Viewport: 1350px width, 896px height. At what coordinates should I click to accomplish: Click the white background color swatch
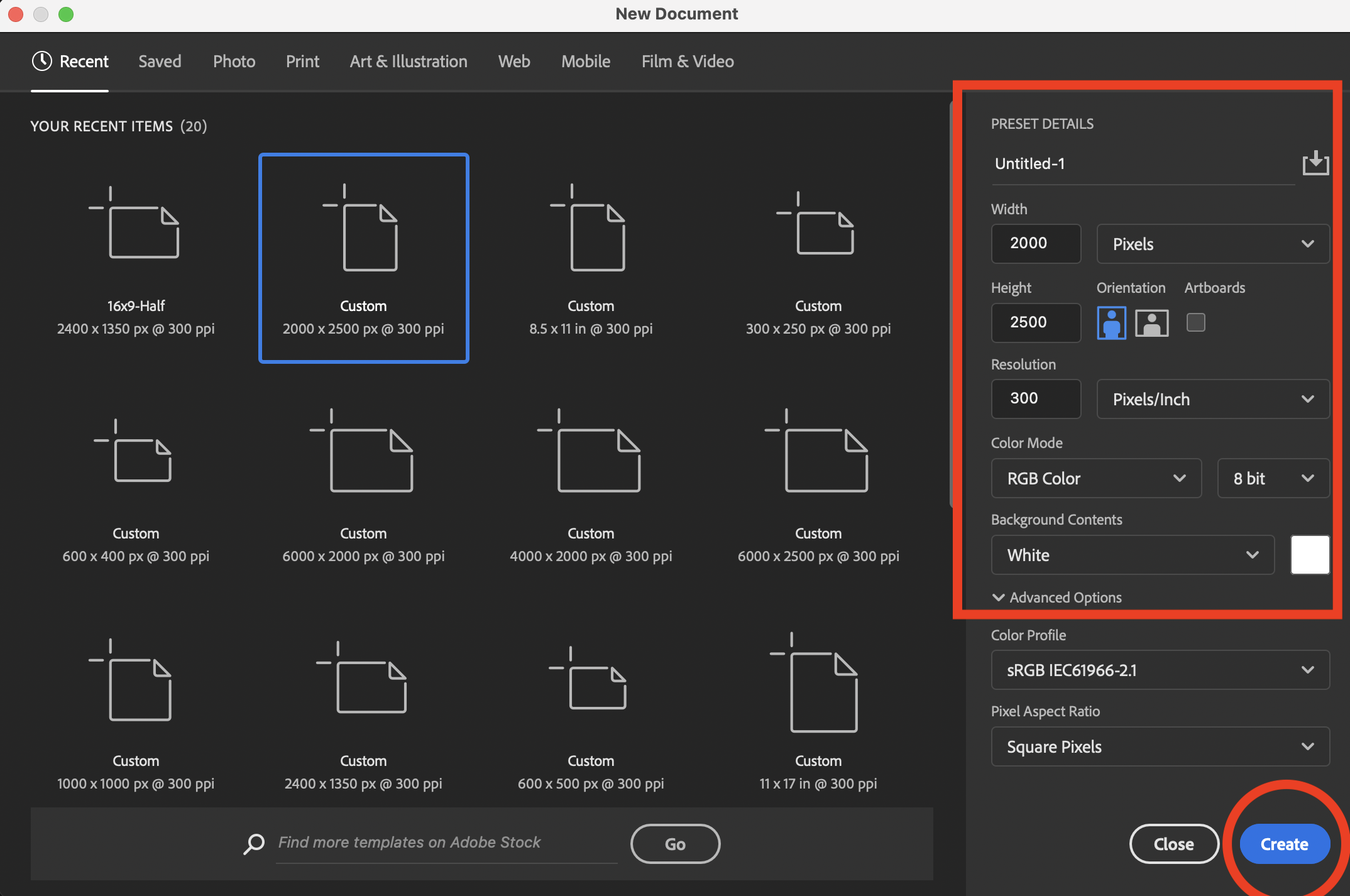click(x=1310, y=555)
